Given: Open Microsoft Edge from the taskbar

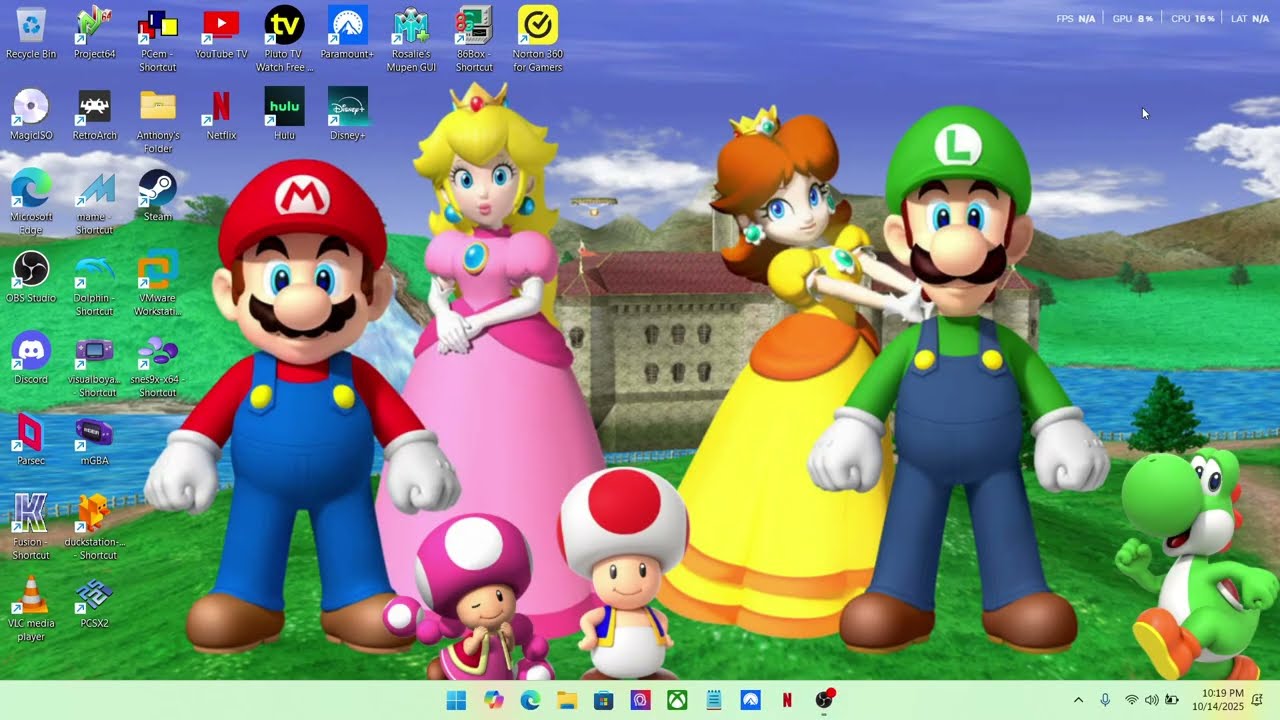Looking at the screenshot, I should 530,700.
